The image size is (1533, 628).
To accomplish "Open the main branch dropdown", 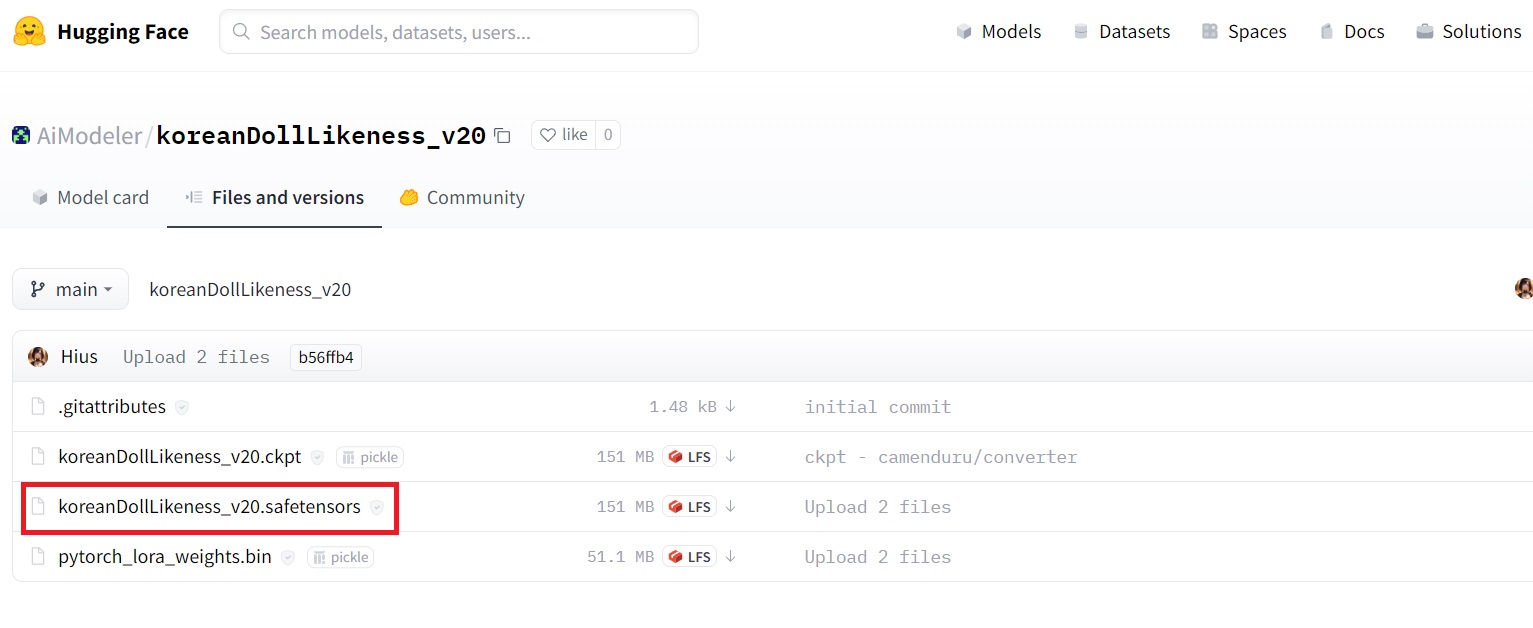I will [70, 289].
